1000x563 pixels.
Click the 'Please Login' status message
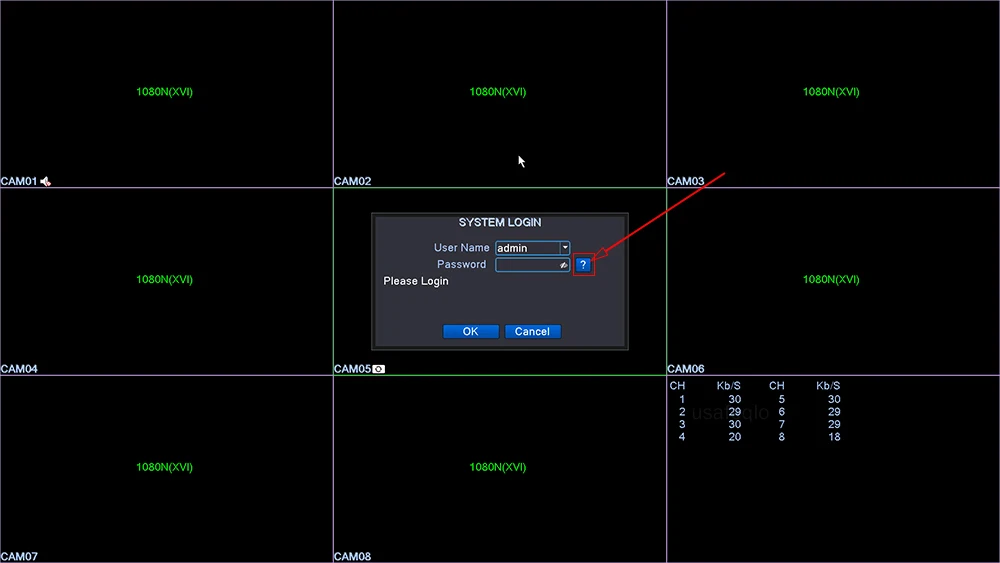pyautogui.click(x=416, y=281)
